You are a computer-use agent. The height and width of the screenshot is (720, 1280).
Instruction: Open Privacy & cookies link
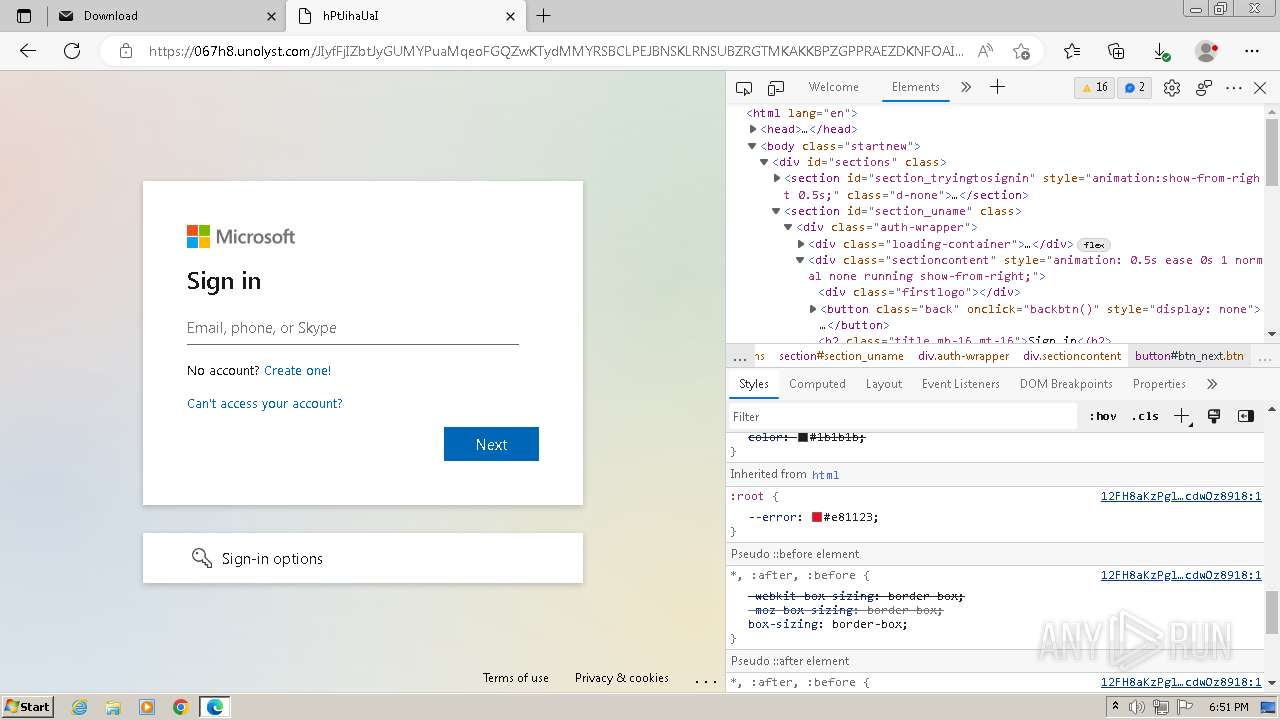pyautogui.click(x=621, y=677)
